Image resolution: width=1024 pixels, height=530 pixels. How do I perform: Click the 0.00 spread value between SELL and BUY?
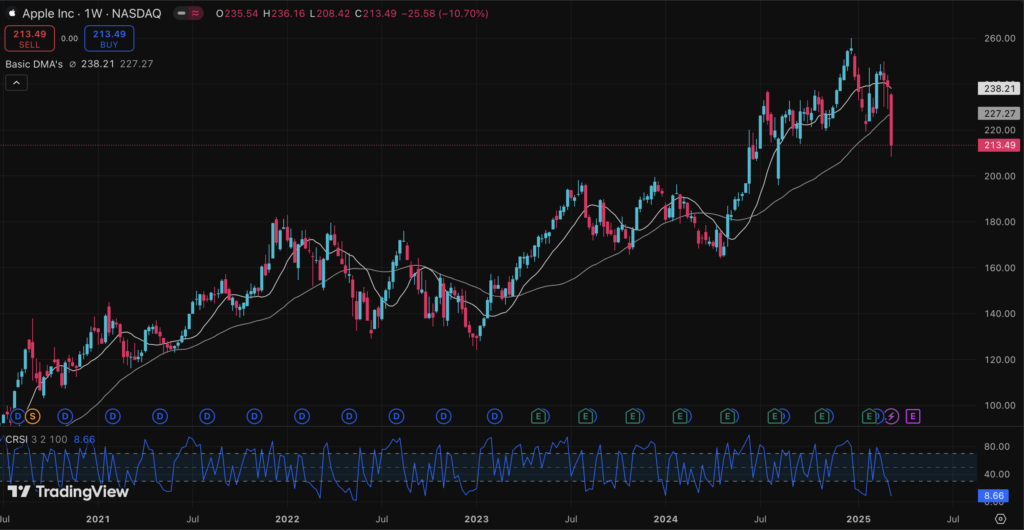tap(69, 39)
